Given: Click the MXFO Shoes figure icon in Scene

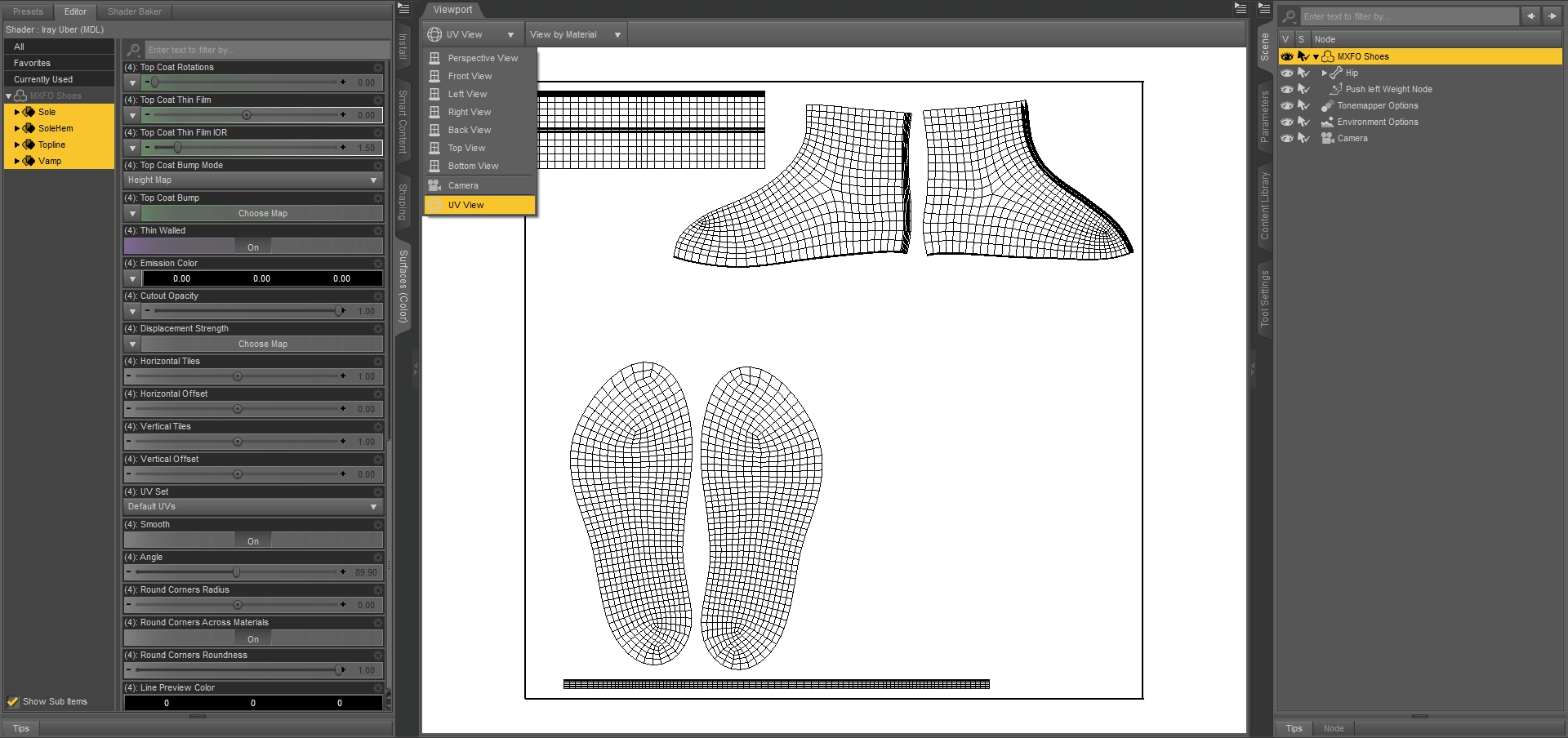Looking at the screenshot, I should (1328, 56).
